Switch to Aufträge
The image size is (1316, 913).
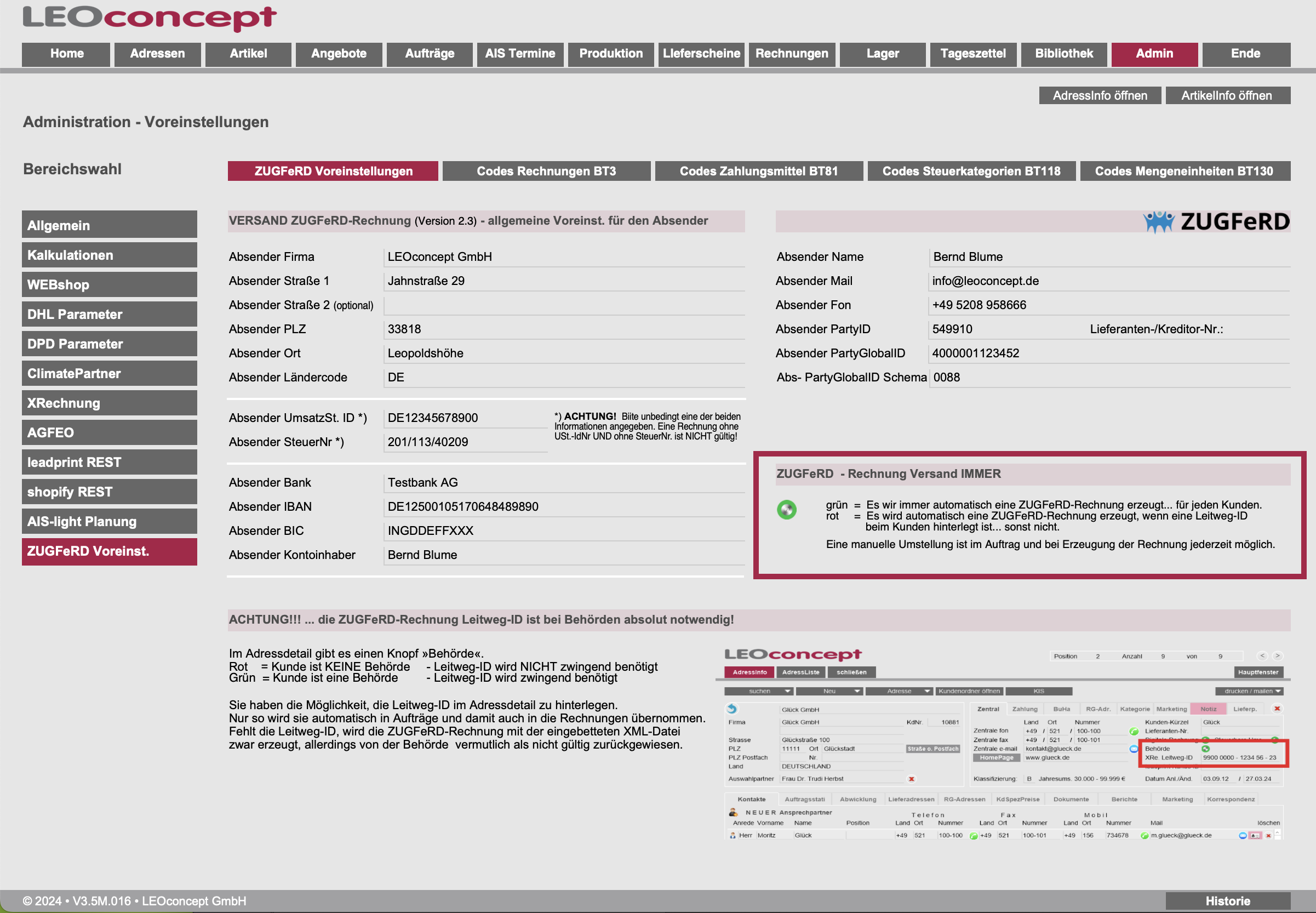point(430,54)
